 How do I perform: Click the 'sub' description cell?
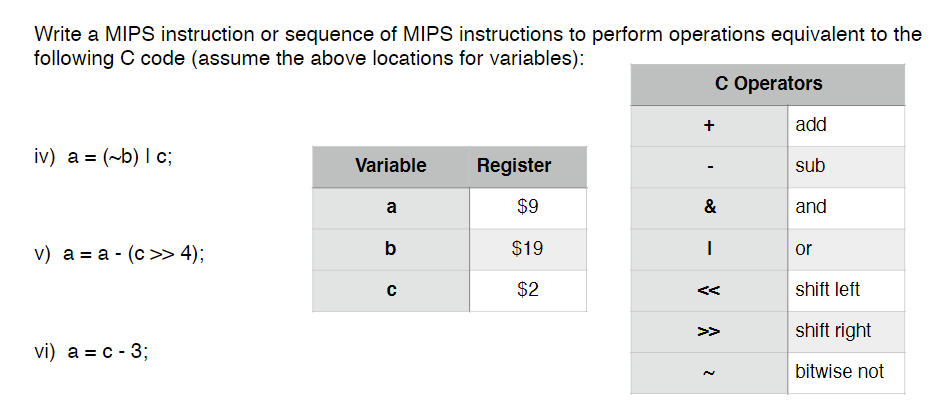846,167
